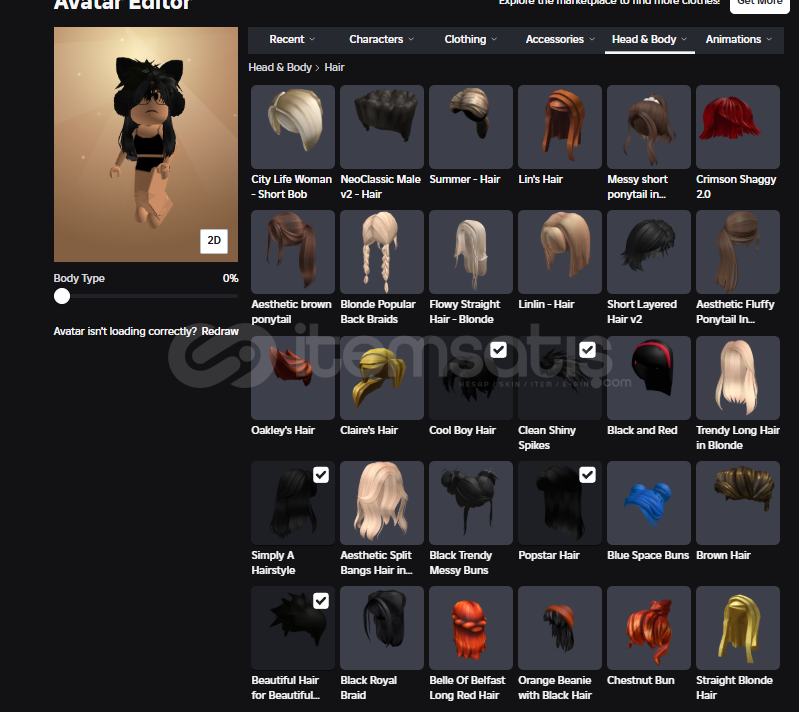
Task: Click the Get More button
Action: (x=759, y=4)
